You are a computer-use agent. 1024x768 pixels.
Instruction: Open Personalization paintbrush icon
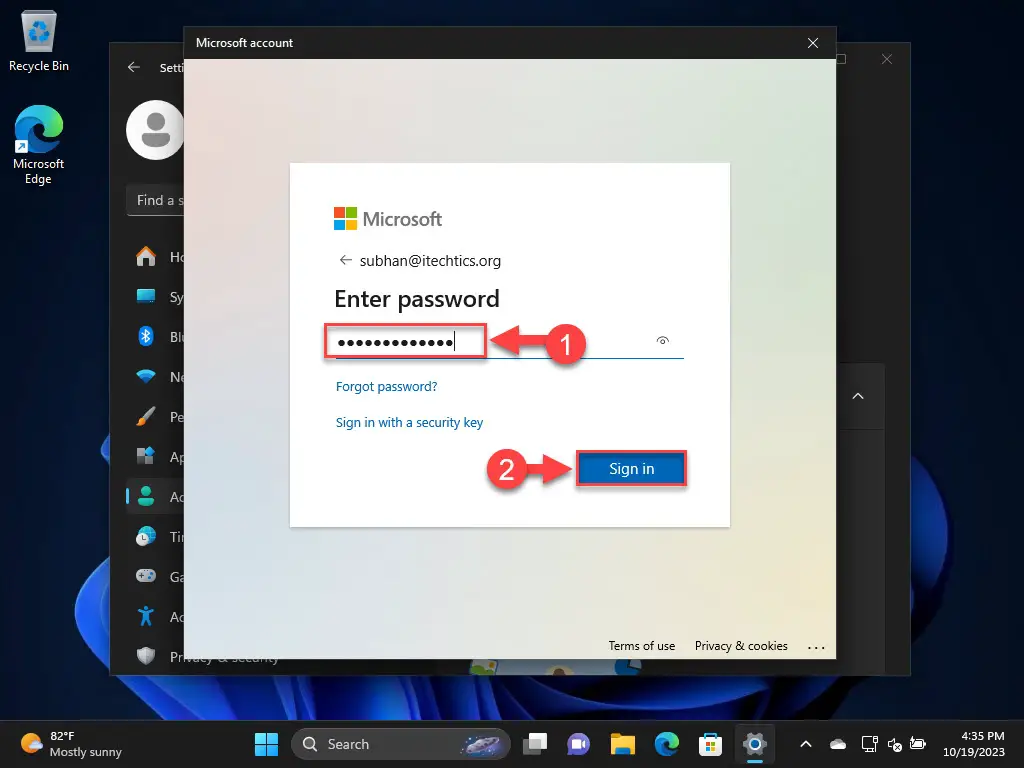click(x=146, y=416)
